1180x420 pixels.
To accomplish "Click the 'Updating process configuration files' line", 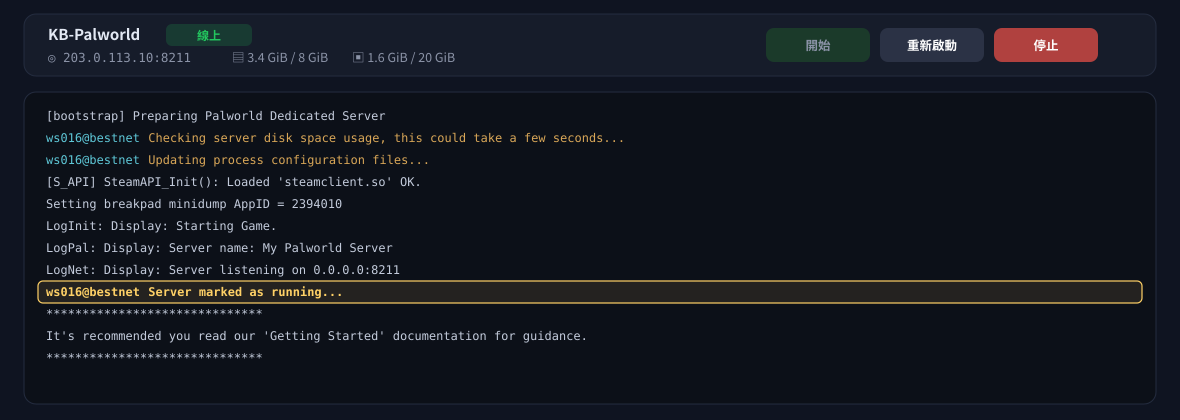I will 238,160.
